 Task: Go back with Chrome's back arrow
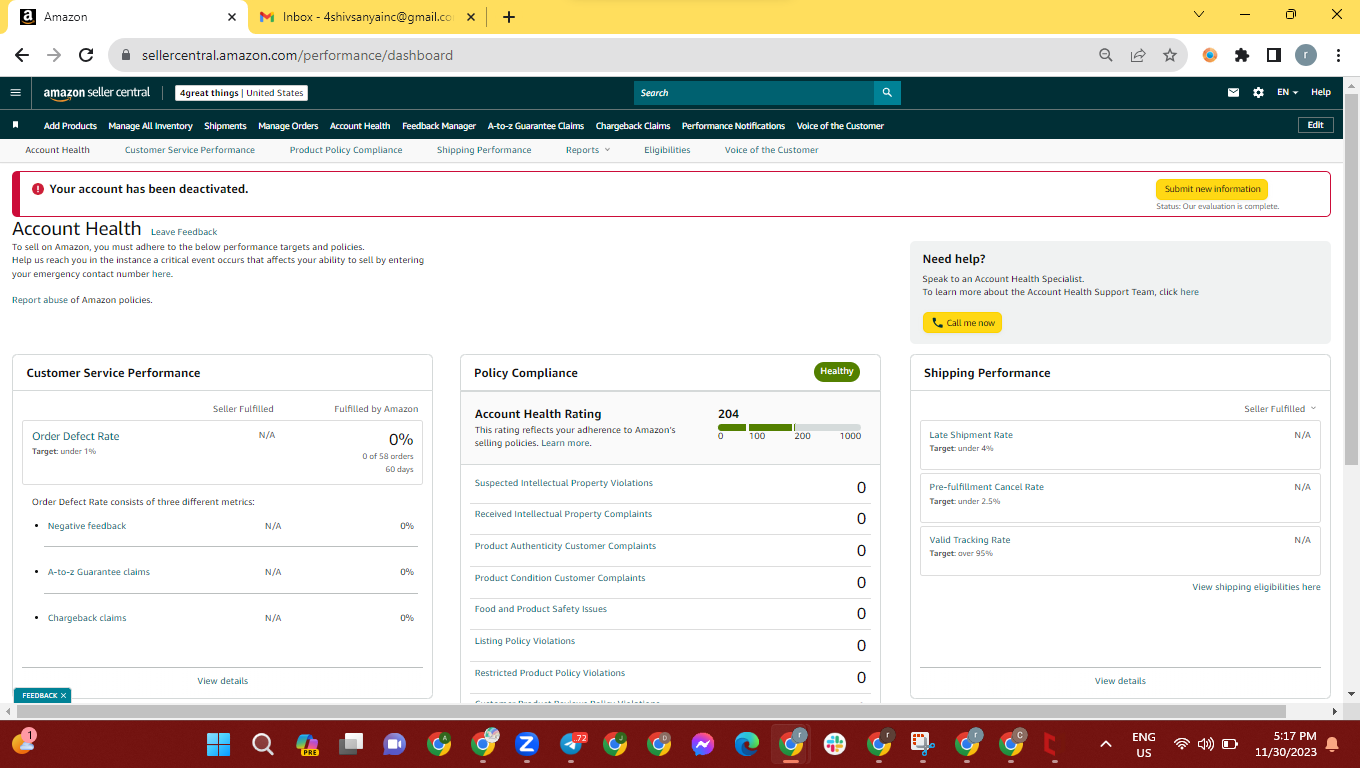(x=22, y=55)
